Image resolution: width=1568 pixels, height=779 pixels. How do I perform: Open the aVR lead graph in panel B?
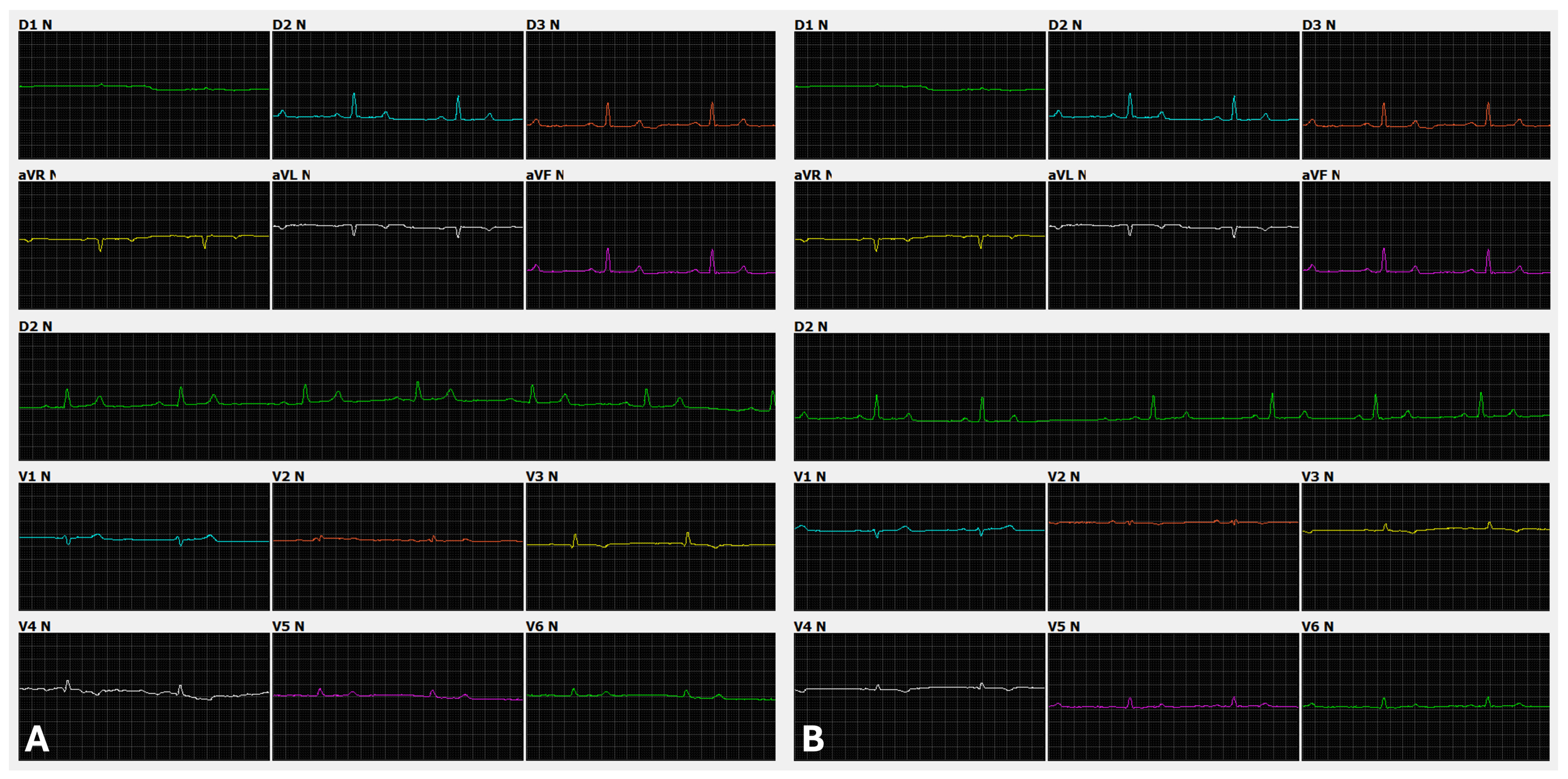pyautogui.click(x=919, y=245)
